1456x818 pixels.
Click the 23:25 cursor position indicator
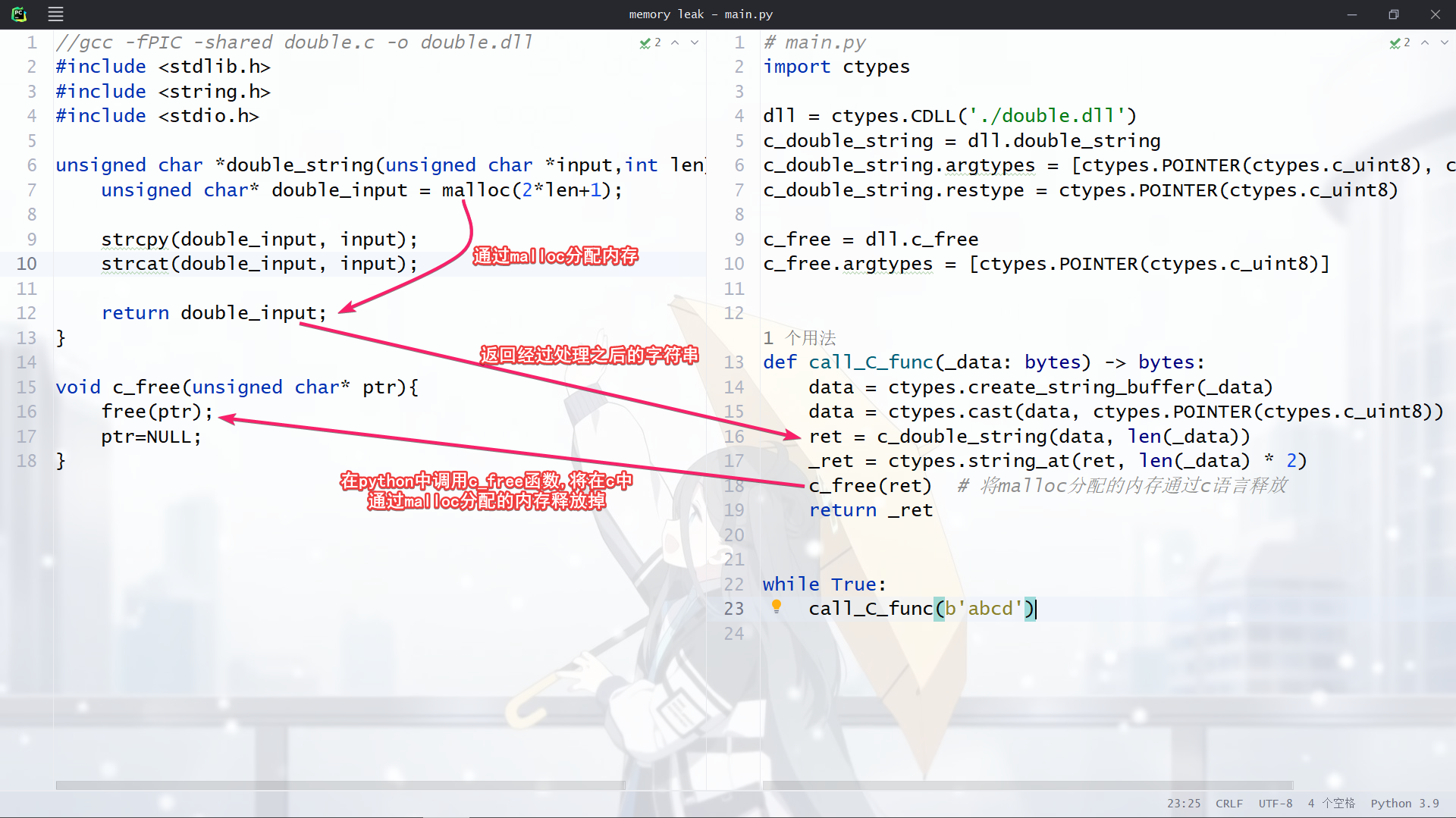coord(1183,804)
